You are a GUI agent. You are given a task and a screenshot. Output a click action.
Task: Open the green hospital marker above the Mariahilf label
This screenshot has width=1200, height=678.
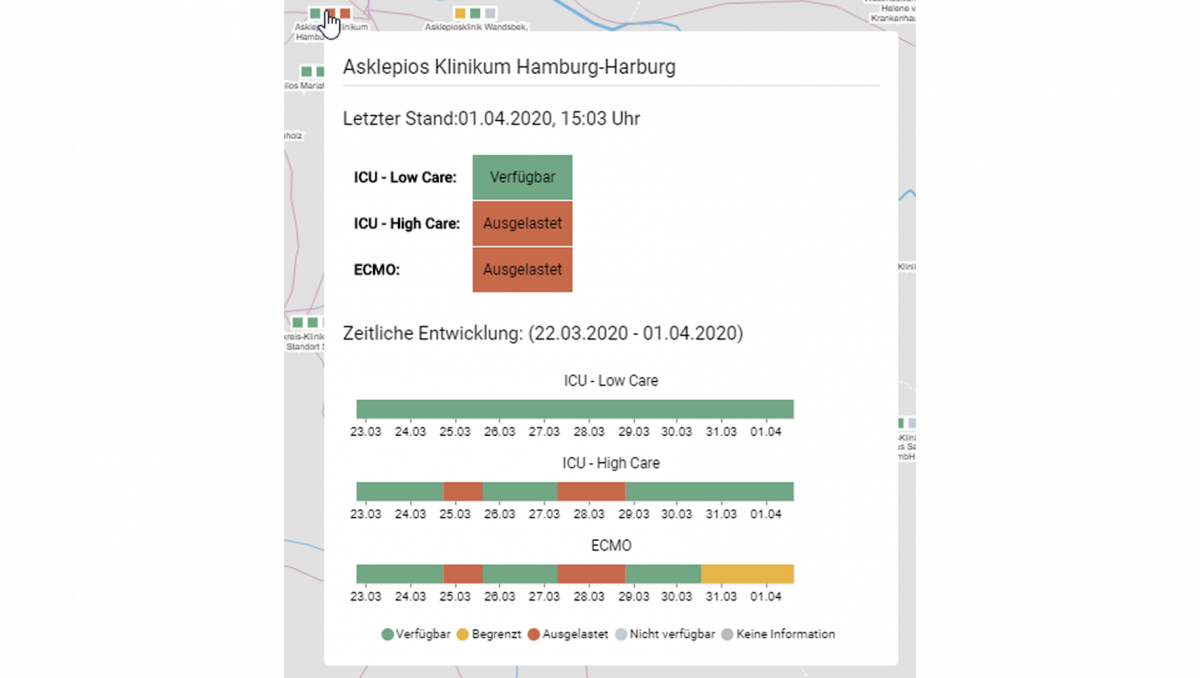click(x=307, y=72)
